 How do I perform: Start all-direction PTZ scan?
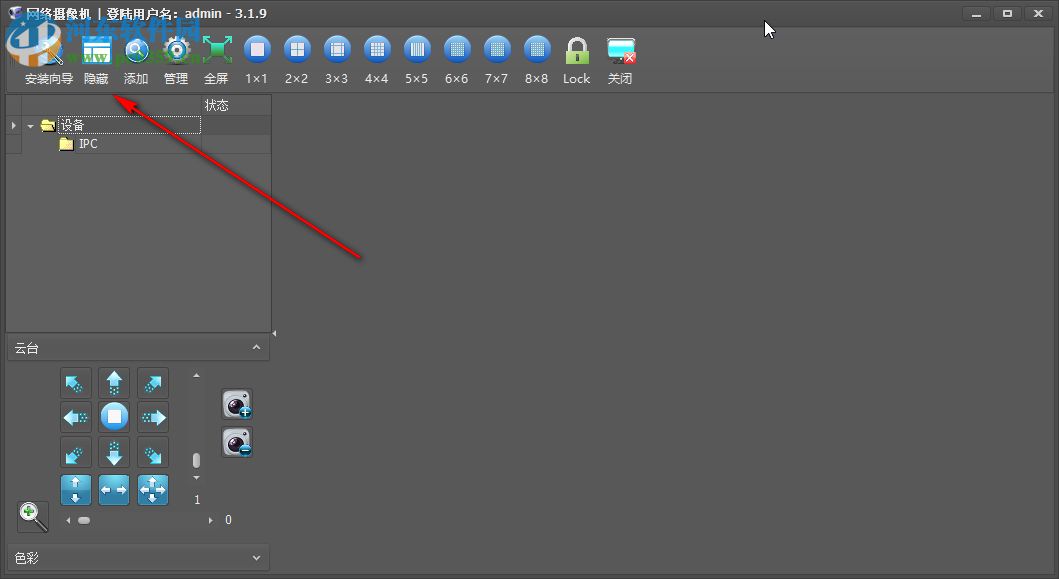click(x=153, y=490)
